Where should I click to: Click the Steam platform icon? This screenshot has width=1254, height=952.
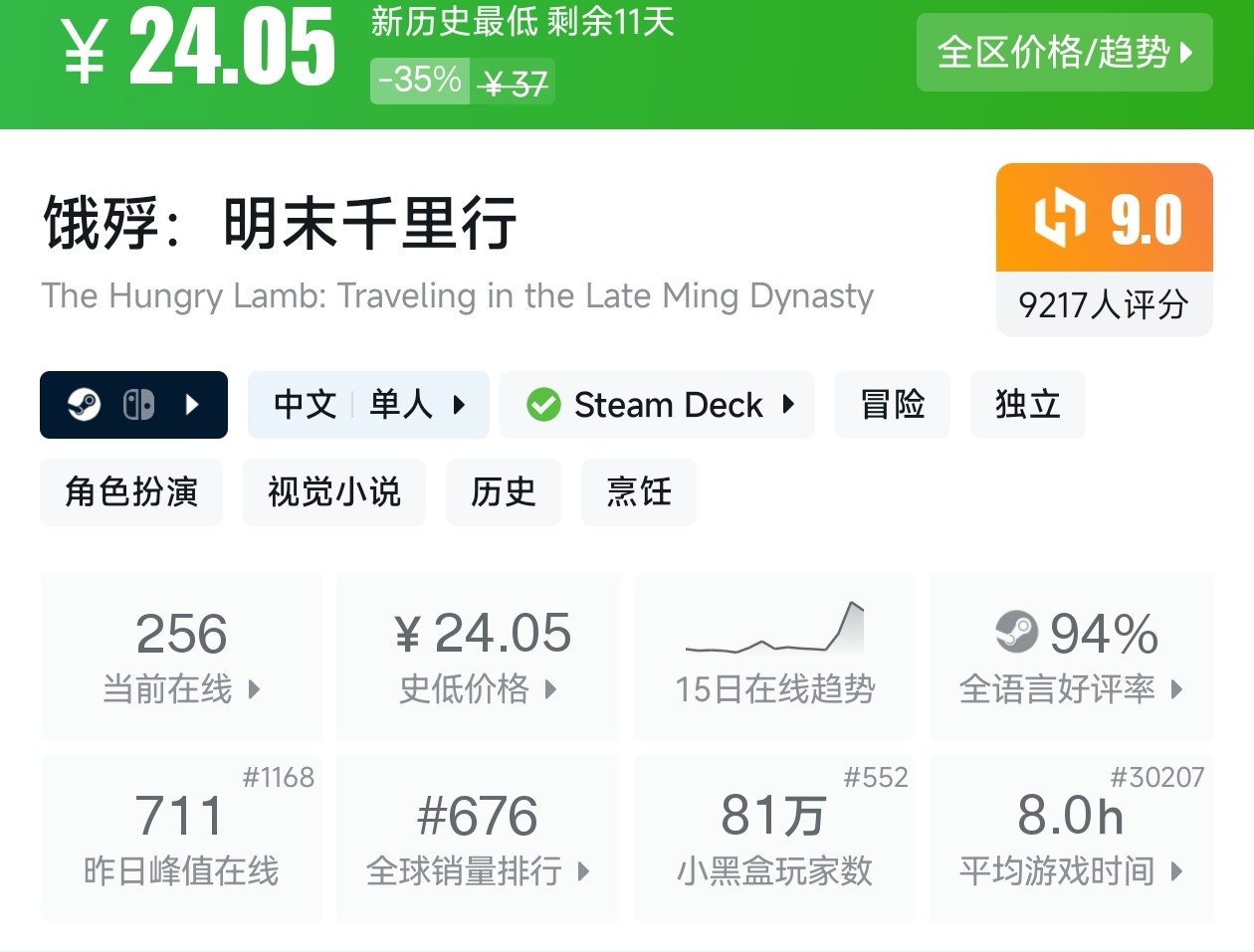click(84, 405)
